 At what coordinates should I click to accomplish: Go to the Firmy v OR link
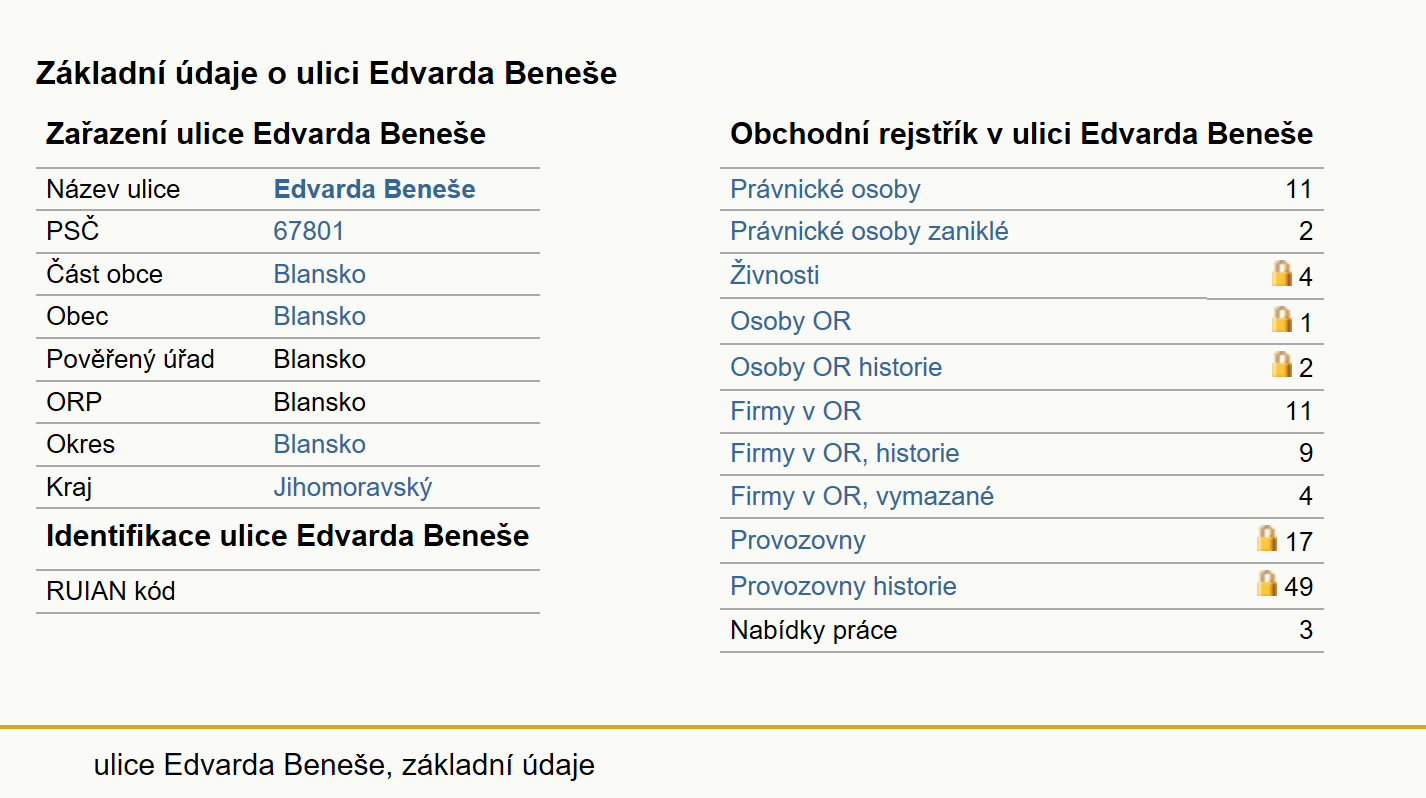tap(795, 411)
